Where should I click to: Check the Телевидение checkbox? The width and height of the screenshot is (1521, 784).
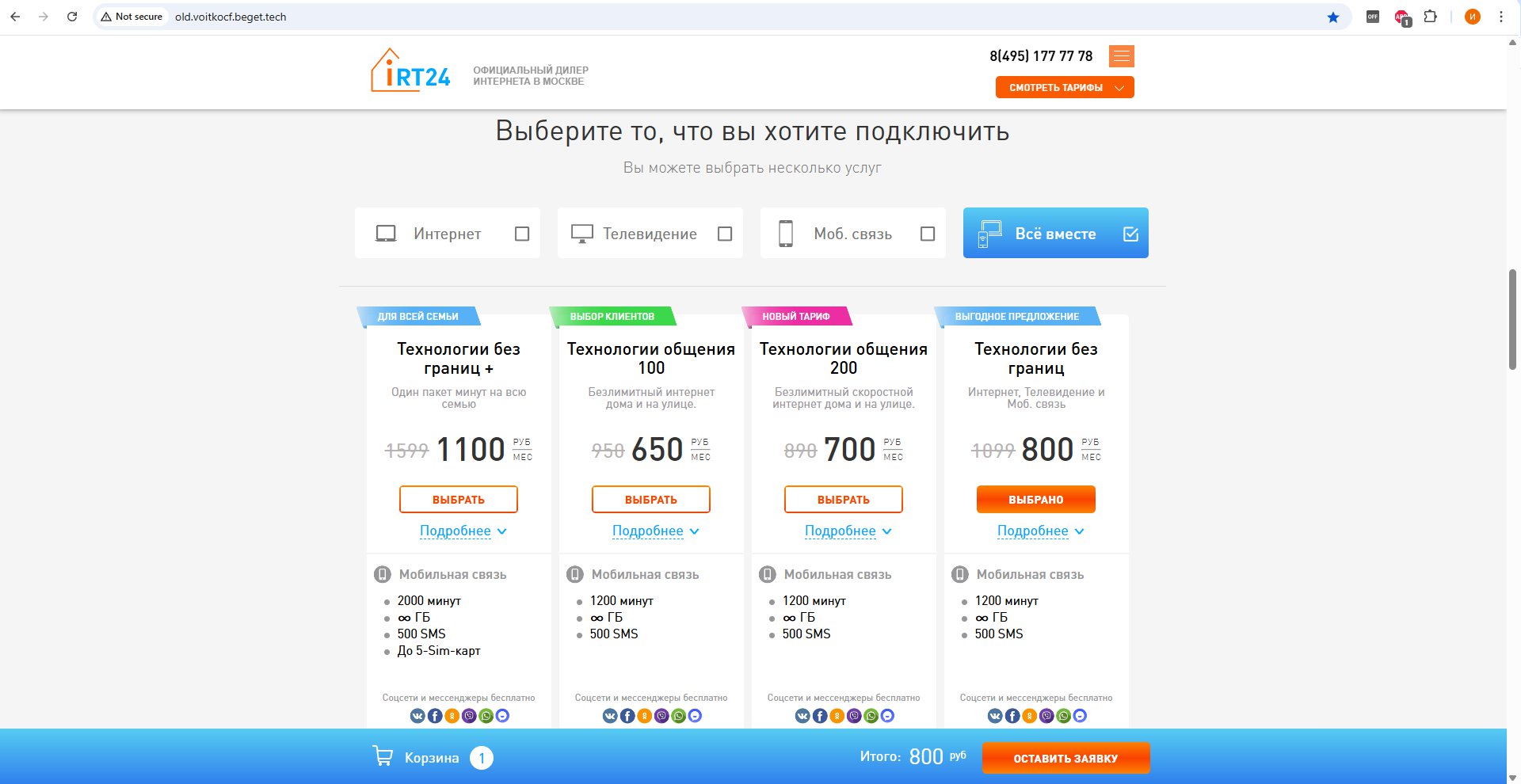(725, 234)
